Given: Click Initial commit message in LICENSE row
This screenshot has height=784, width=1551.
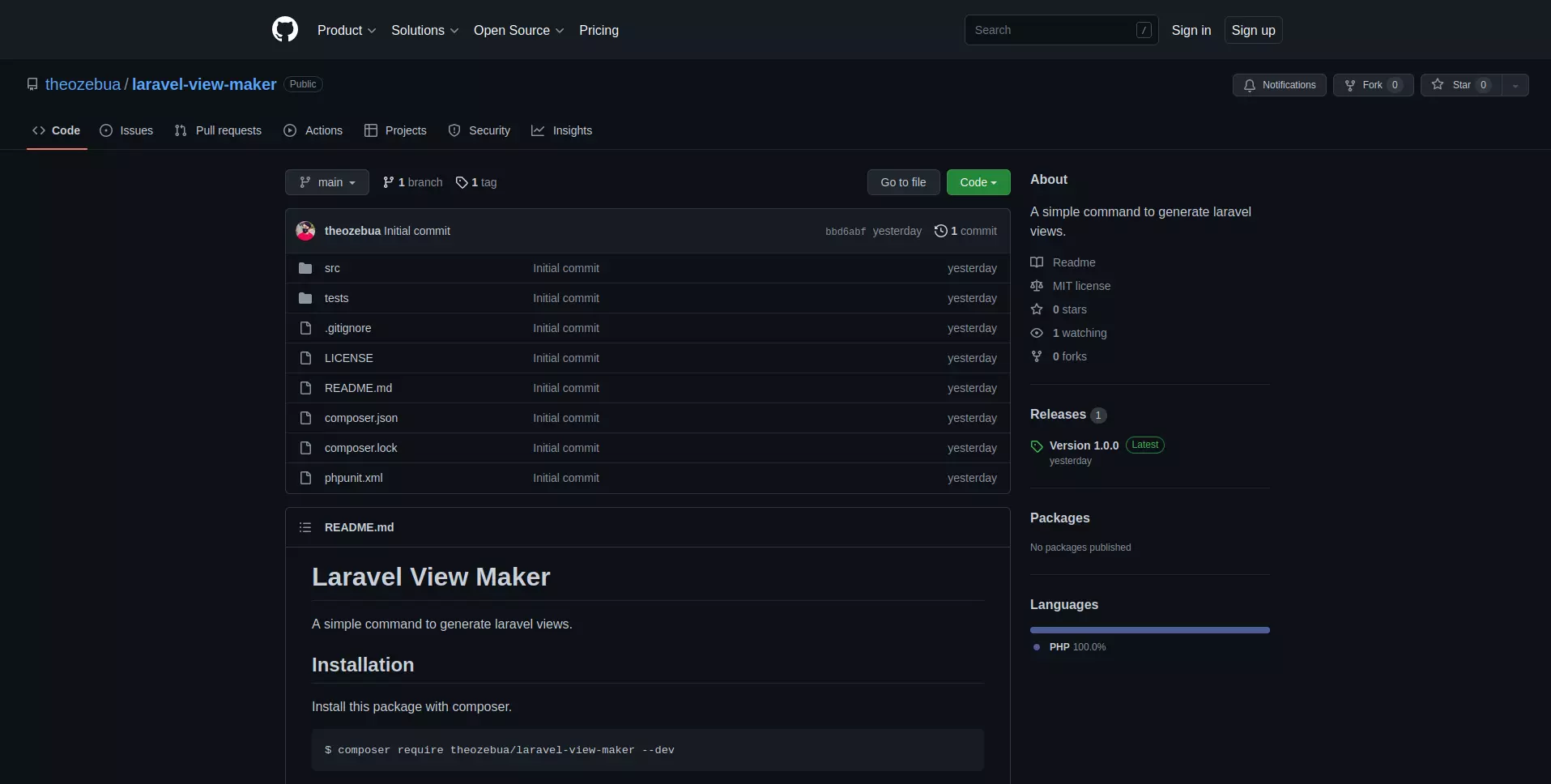Looking at the screenshot, I should (x=566, y=358).
